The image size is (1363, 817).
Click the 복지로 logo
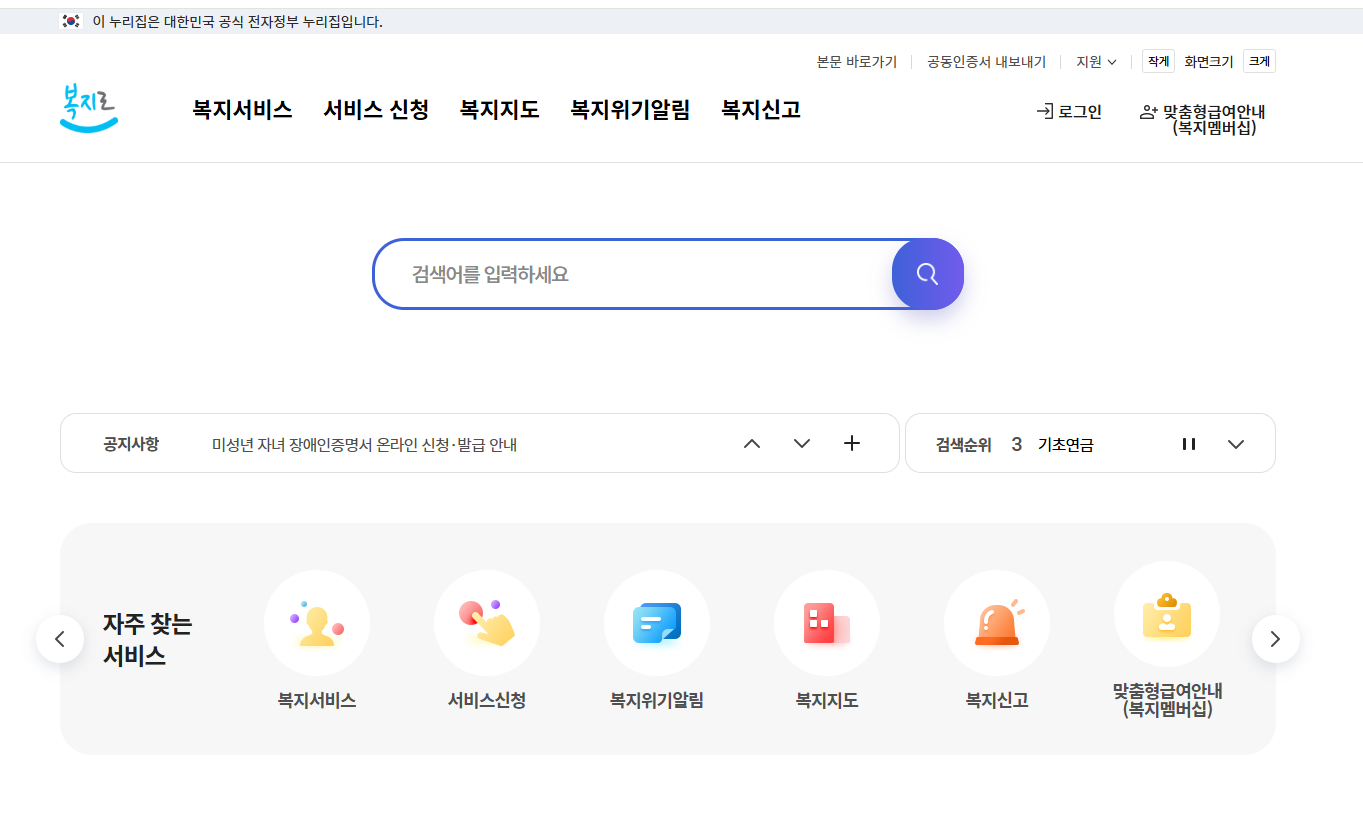pyautogui.click(x=89, y=109)
